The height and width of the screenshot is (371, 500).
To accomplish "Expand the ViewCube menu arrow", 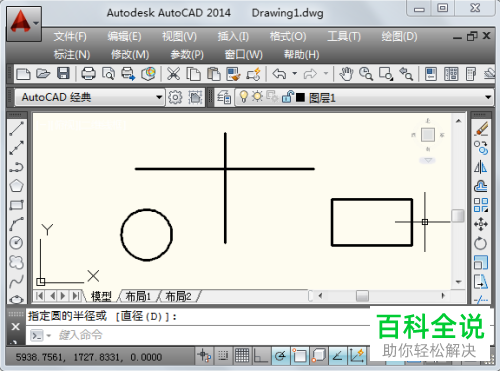I will [x=428, y=160].
